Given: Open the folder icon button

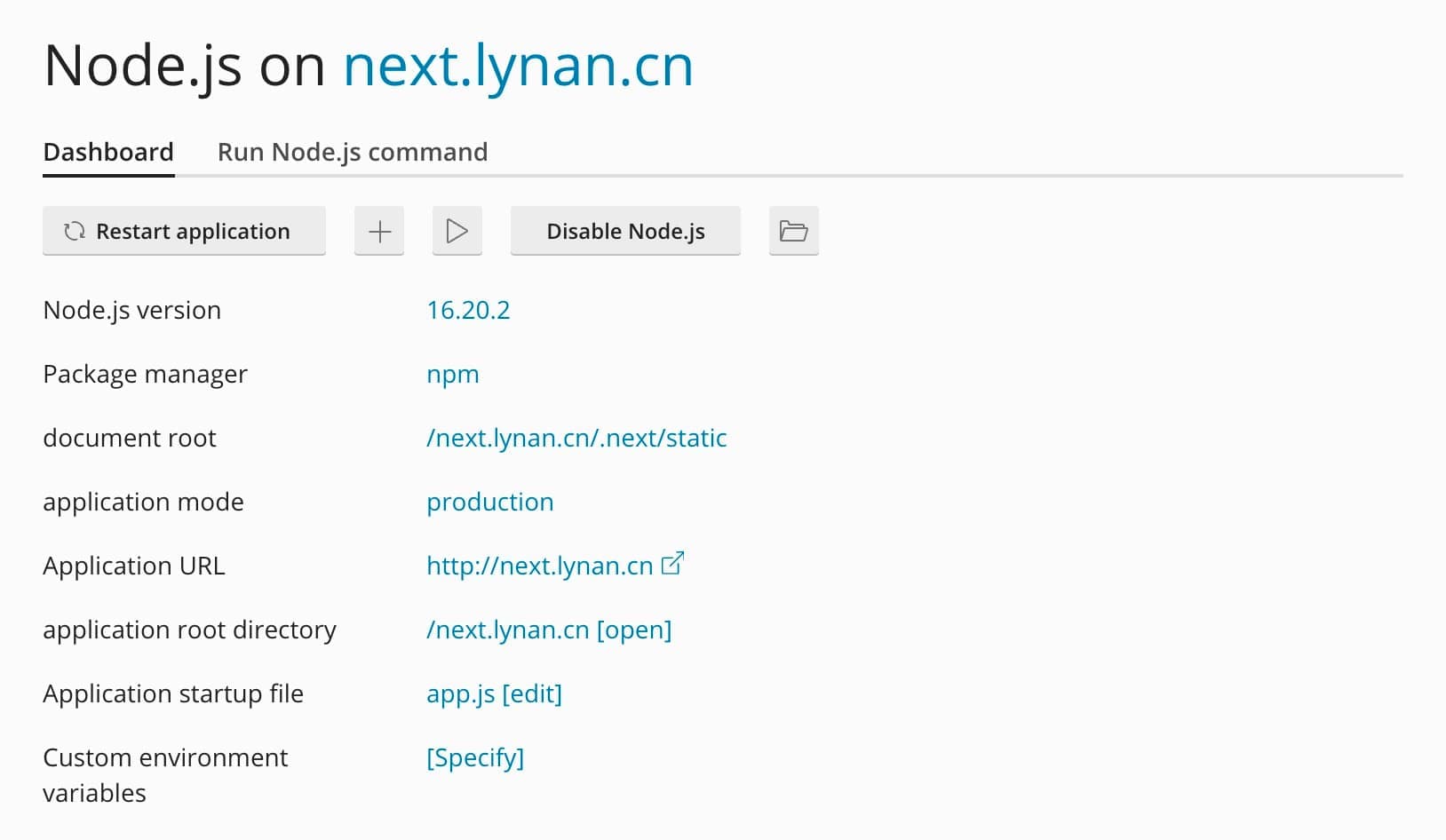Looking at the screenshot, I should click(x=793, y=232).
